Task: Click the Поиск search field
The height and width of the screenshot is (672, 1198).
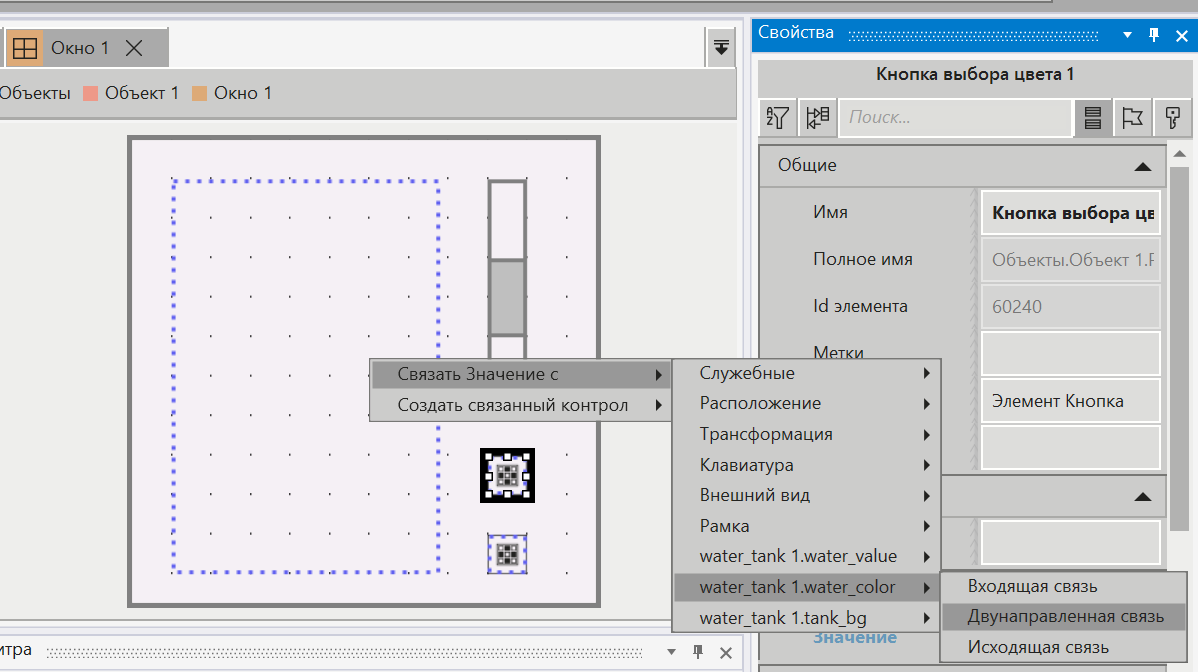Action: [955, 118]
